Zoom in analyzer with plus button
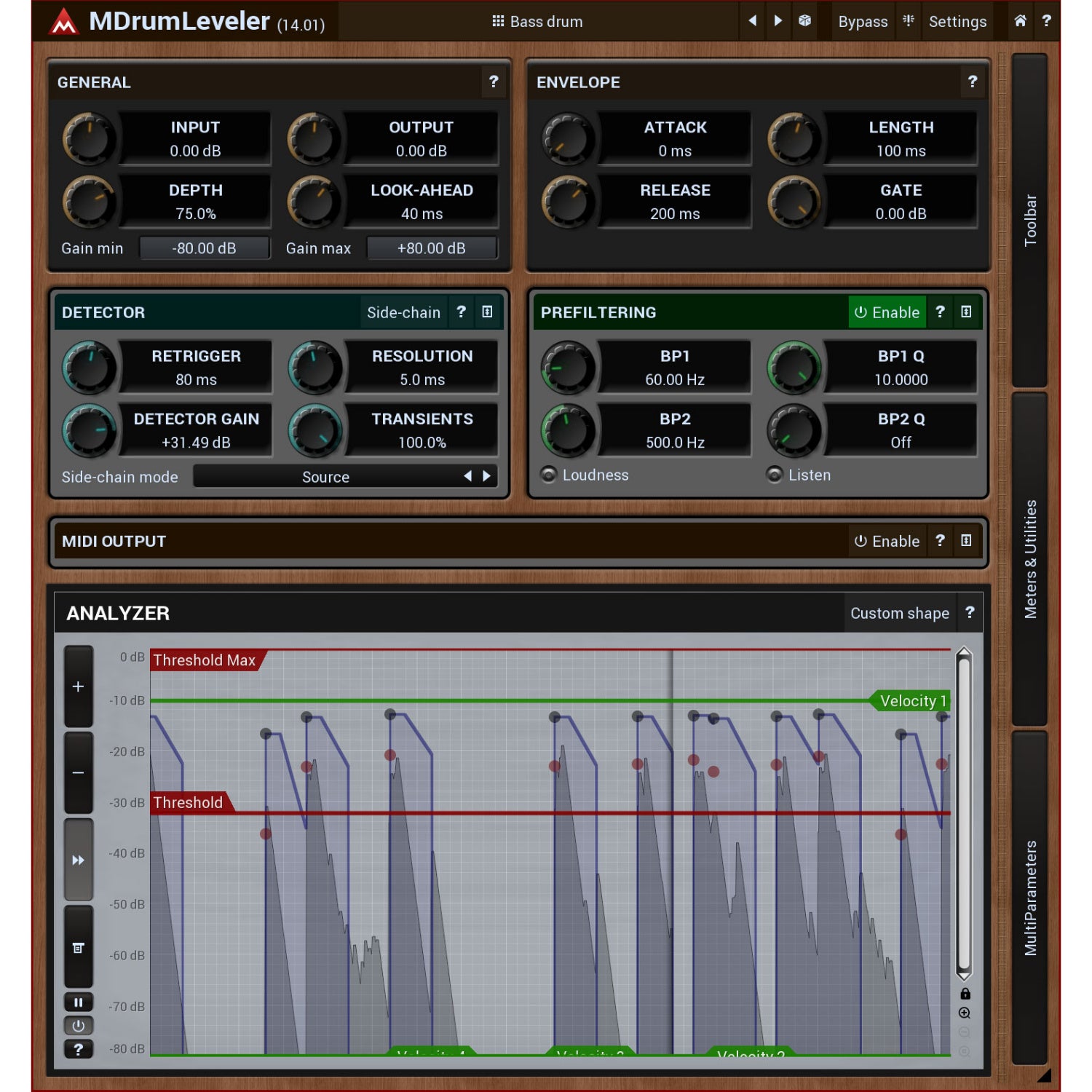 [79, 687]
